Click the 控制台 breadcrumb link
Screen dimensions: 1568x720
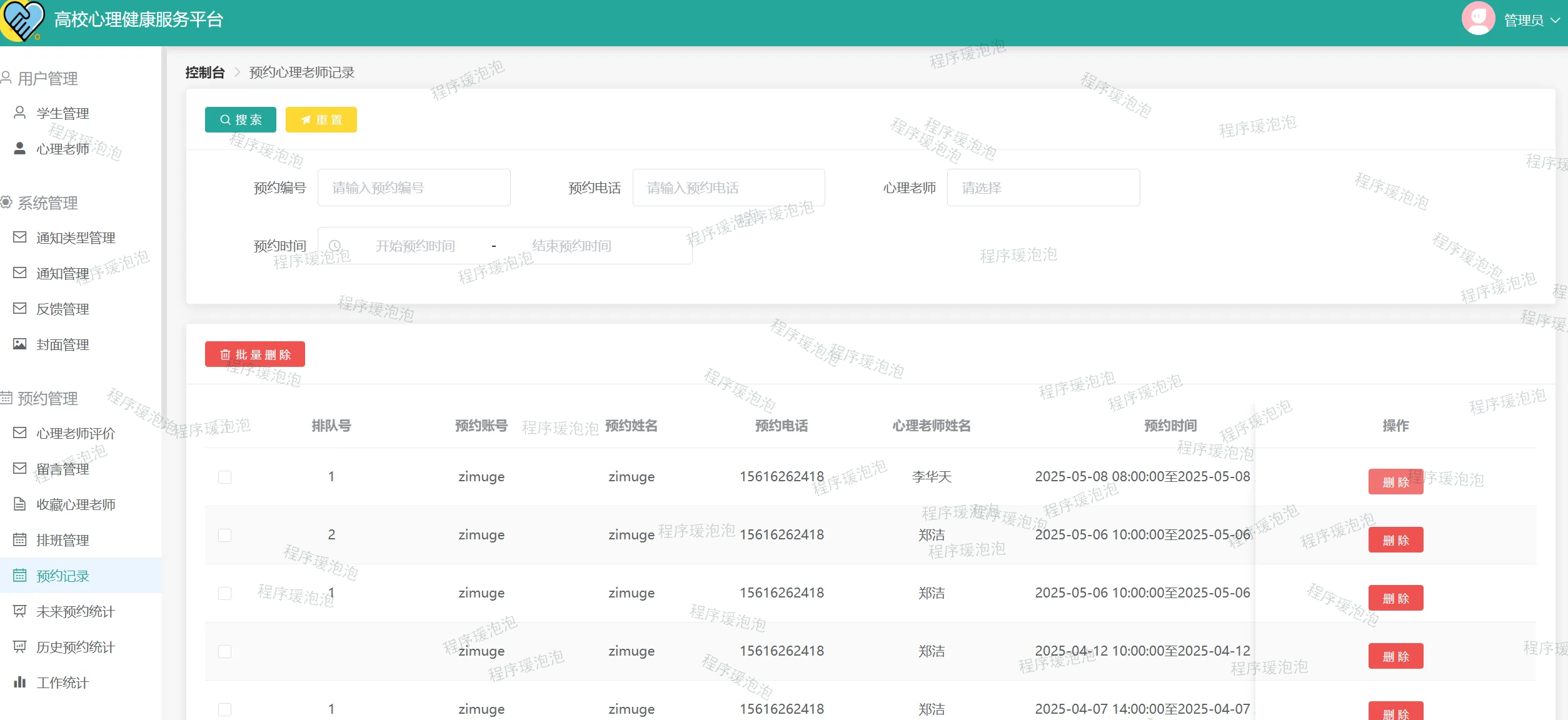point(204,72)
